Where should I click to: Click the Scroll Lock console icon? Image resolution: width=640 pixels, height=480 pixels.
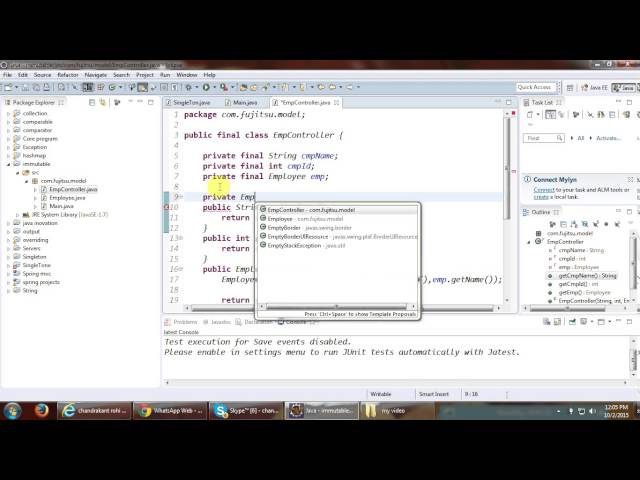(x=557, y=322)
